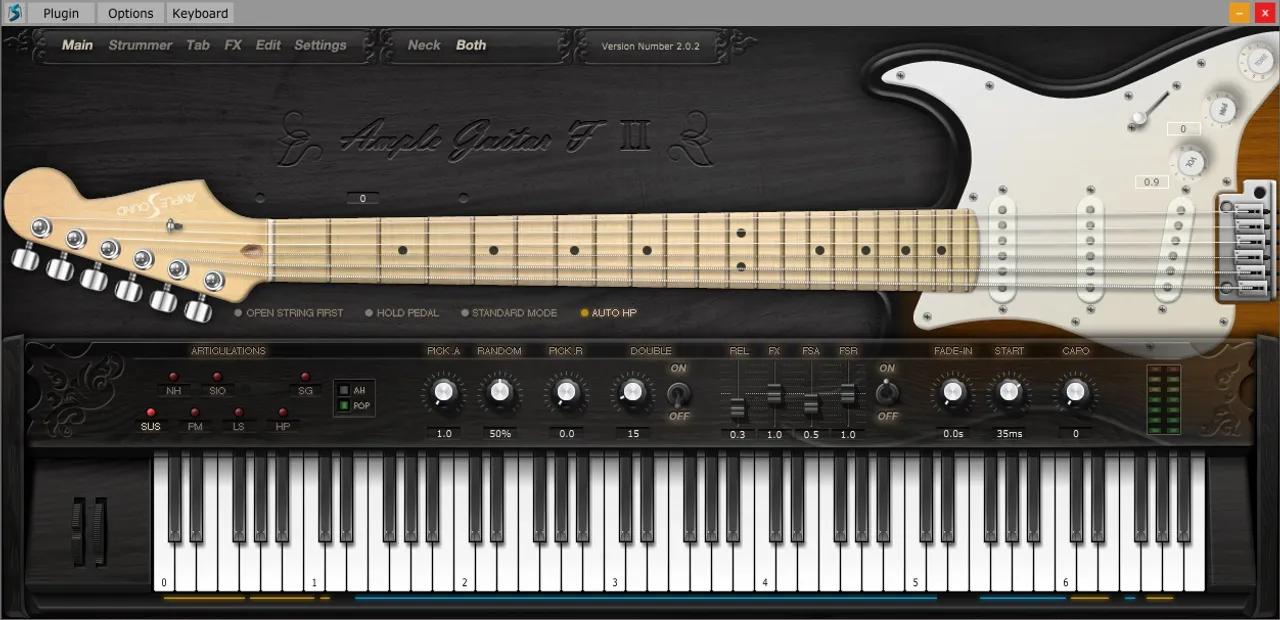Image resolution: width=1280 pixels, height=620 pixels.
Task: Switch to the Main tab
Action: pos(77,45)
